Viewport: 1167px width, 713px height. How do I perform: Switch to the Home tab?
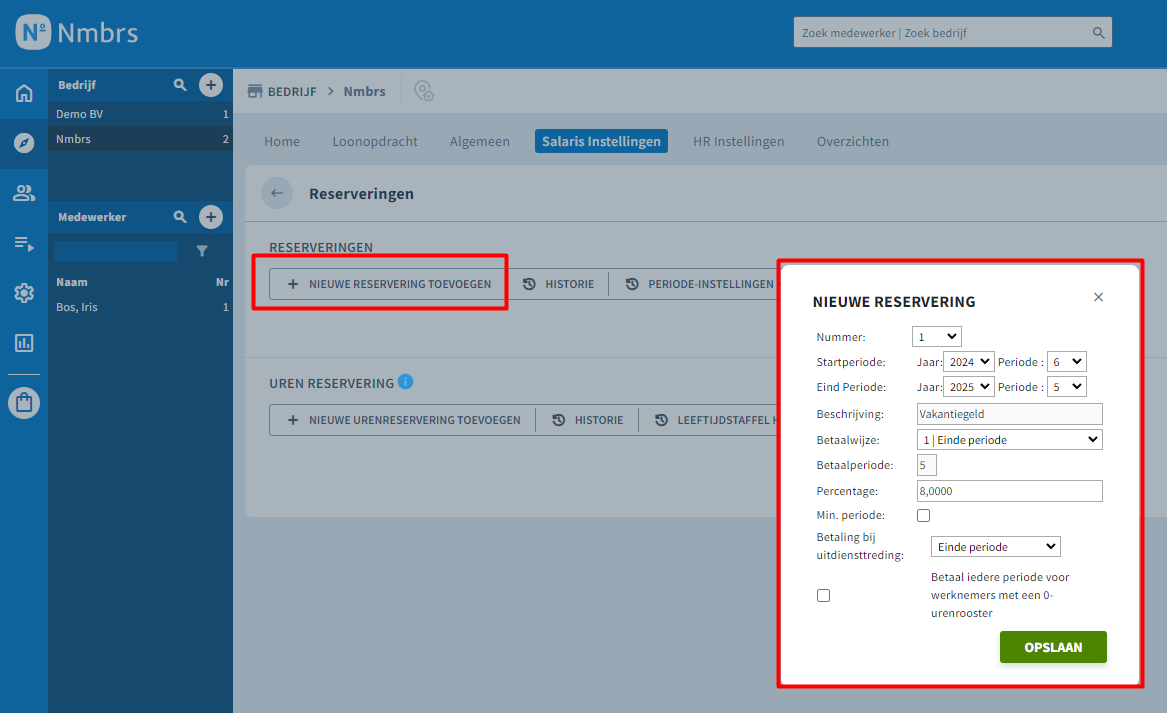pyautogui.click(x=282, y=141)
